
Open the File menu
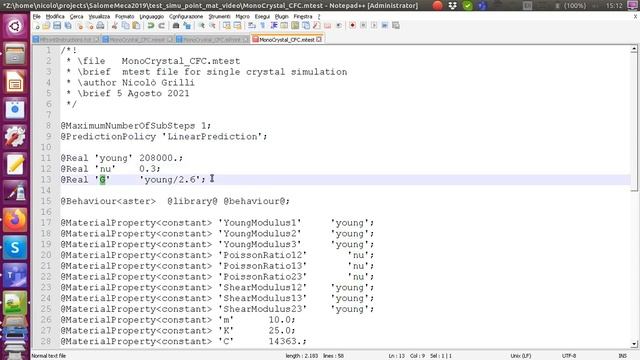pos(37,16)
